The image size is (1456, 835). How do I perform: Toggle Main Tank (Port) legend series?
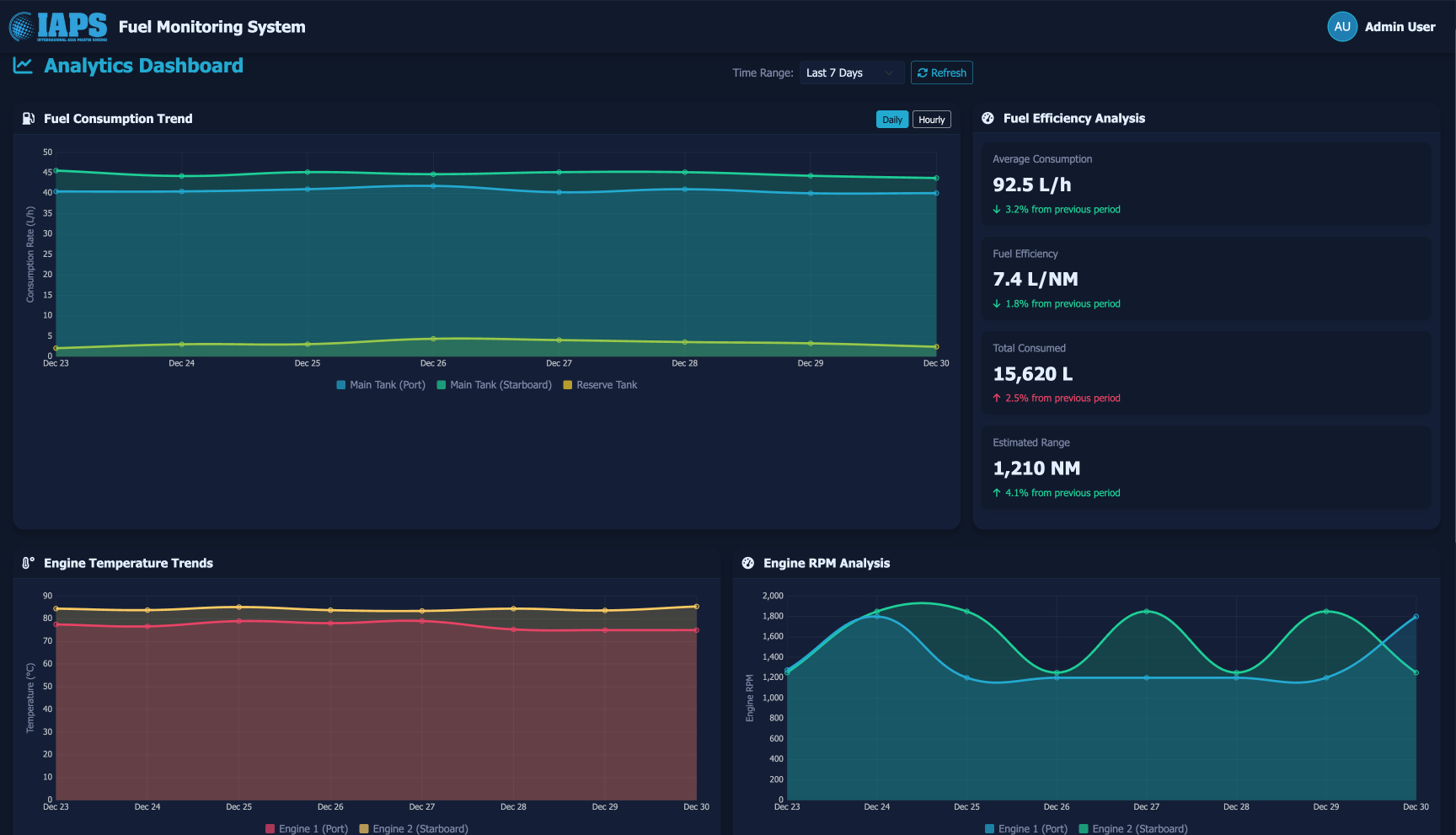point(381,385)
